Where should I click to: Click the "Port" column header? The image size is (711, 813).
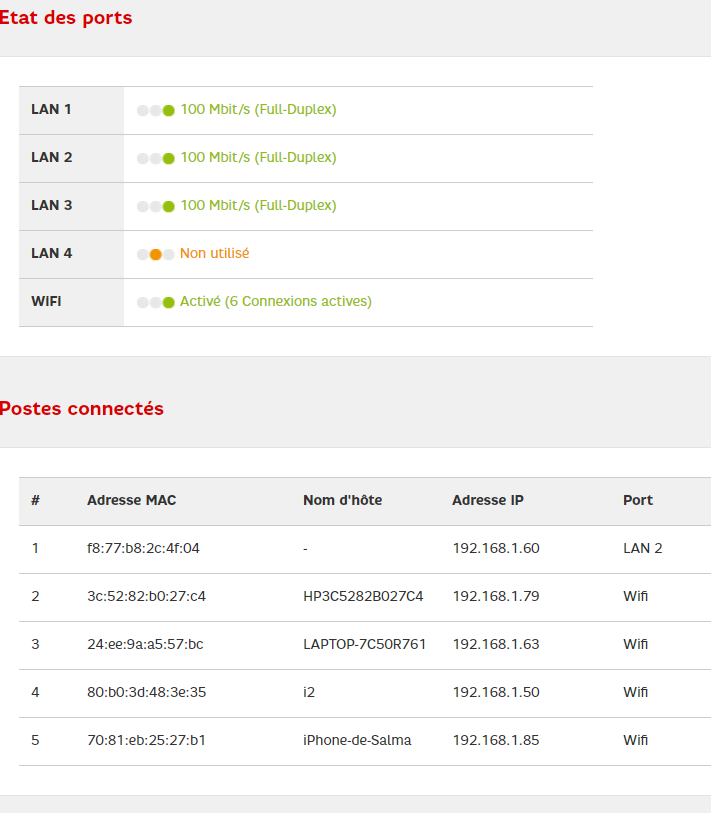click(637, 500)
